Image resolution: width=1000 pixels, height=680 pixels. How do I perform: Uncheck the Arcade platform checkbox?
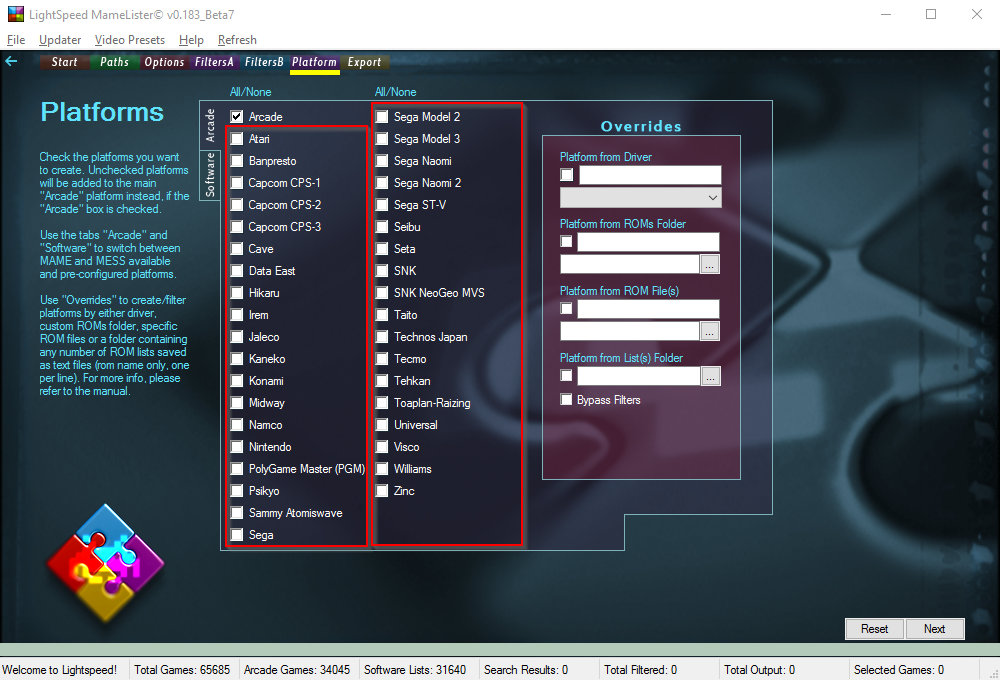(x=237, y=117)
